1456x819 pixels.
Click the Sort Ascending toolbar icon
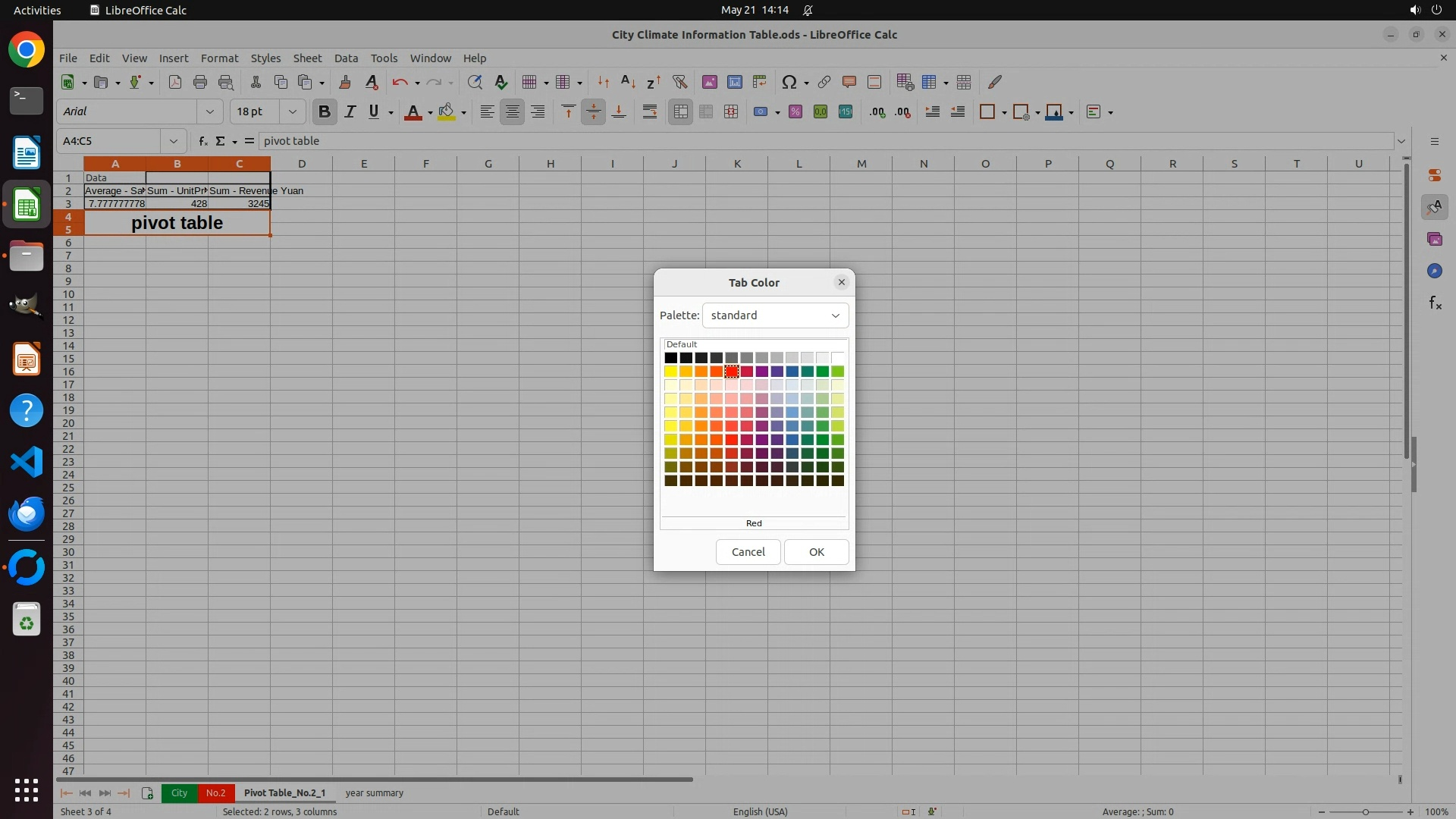[x=628, y=82]
